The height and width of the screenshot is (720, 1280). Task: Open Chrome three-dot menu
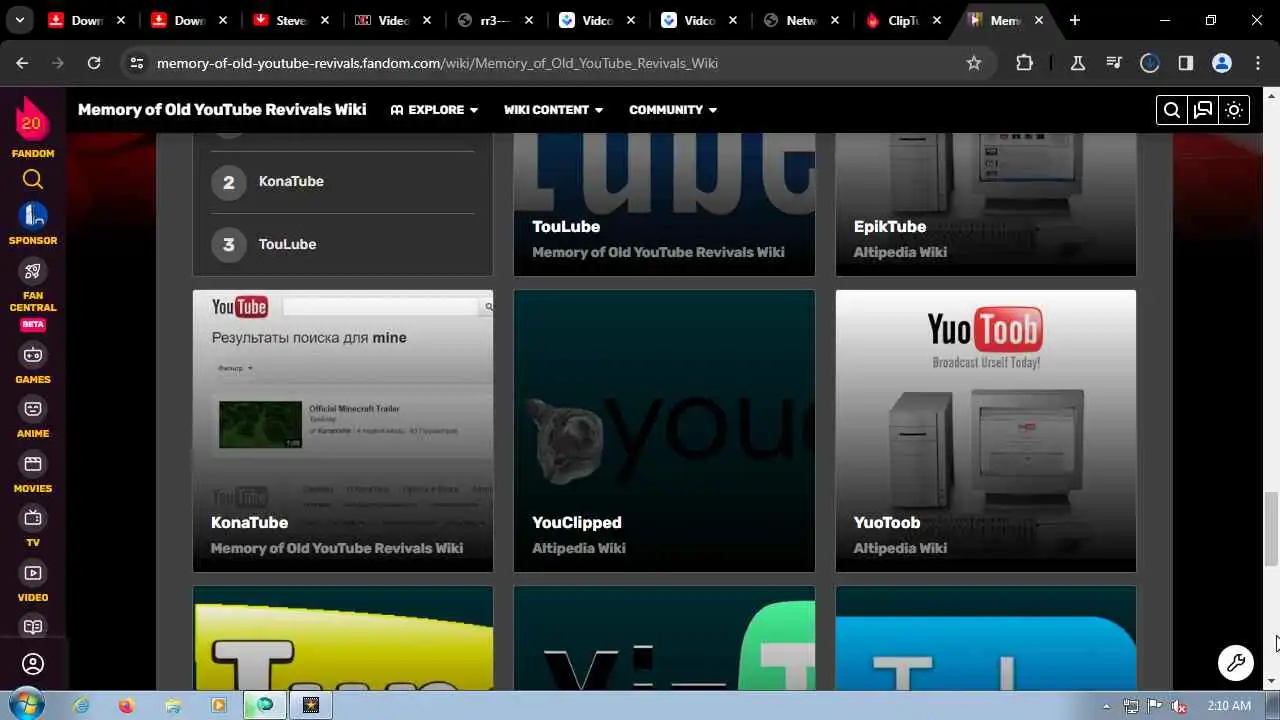[1258, 63]
